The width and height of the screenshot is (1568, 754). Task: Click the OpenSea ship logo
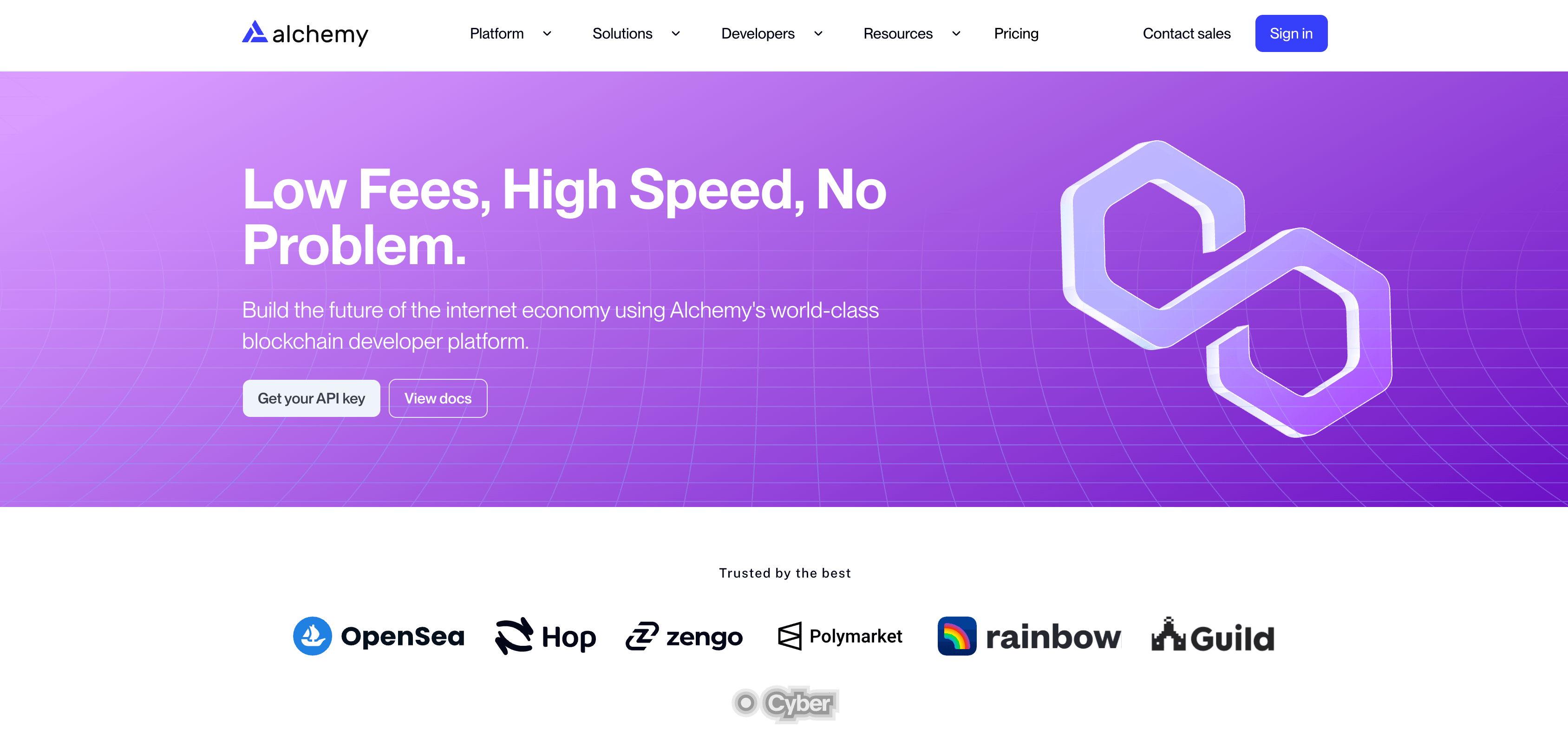point(312,636)
